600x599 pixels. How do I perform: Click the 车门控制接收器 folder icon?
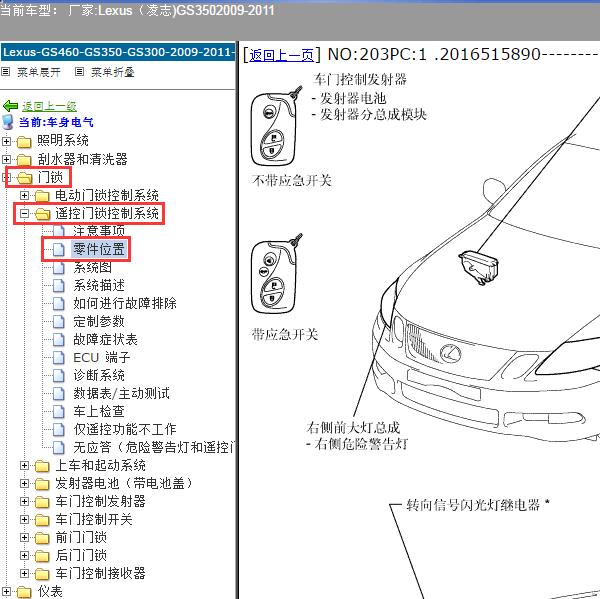[x=42, y=574]
